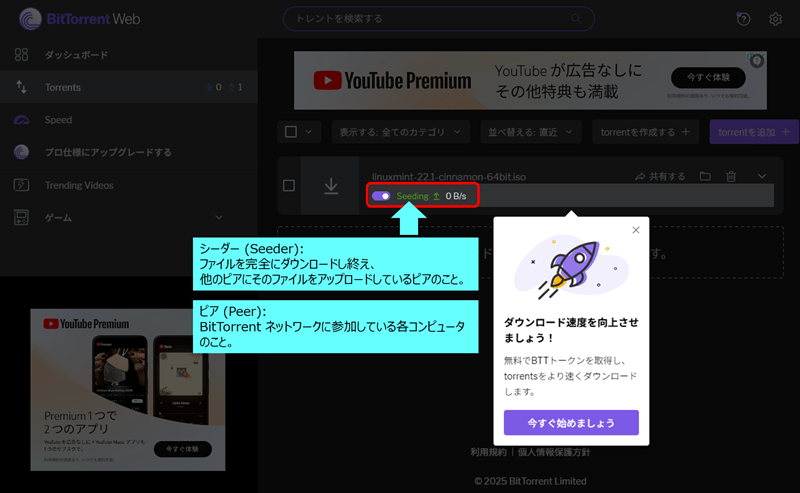Open the Dashboard (ダッシュボード) sidebar item

point(129,55)
